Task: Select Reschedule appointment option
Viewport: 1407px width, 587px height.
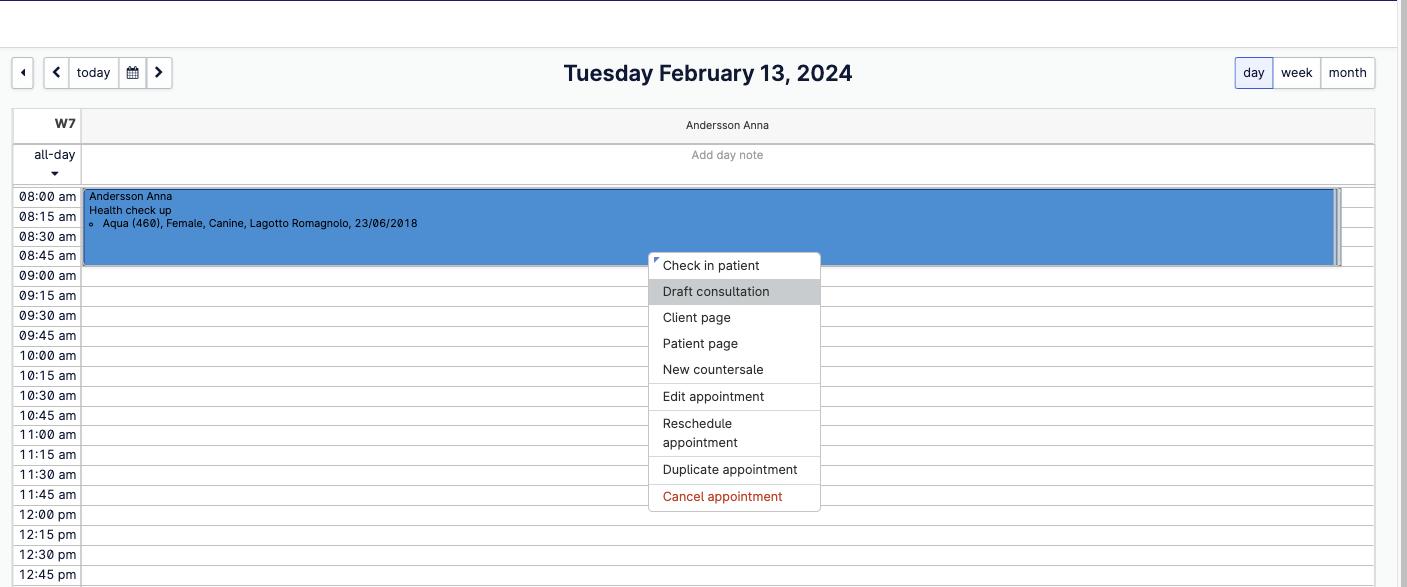Action: click(x=700, y=433)
